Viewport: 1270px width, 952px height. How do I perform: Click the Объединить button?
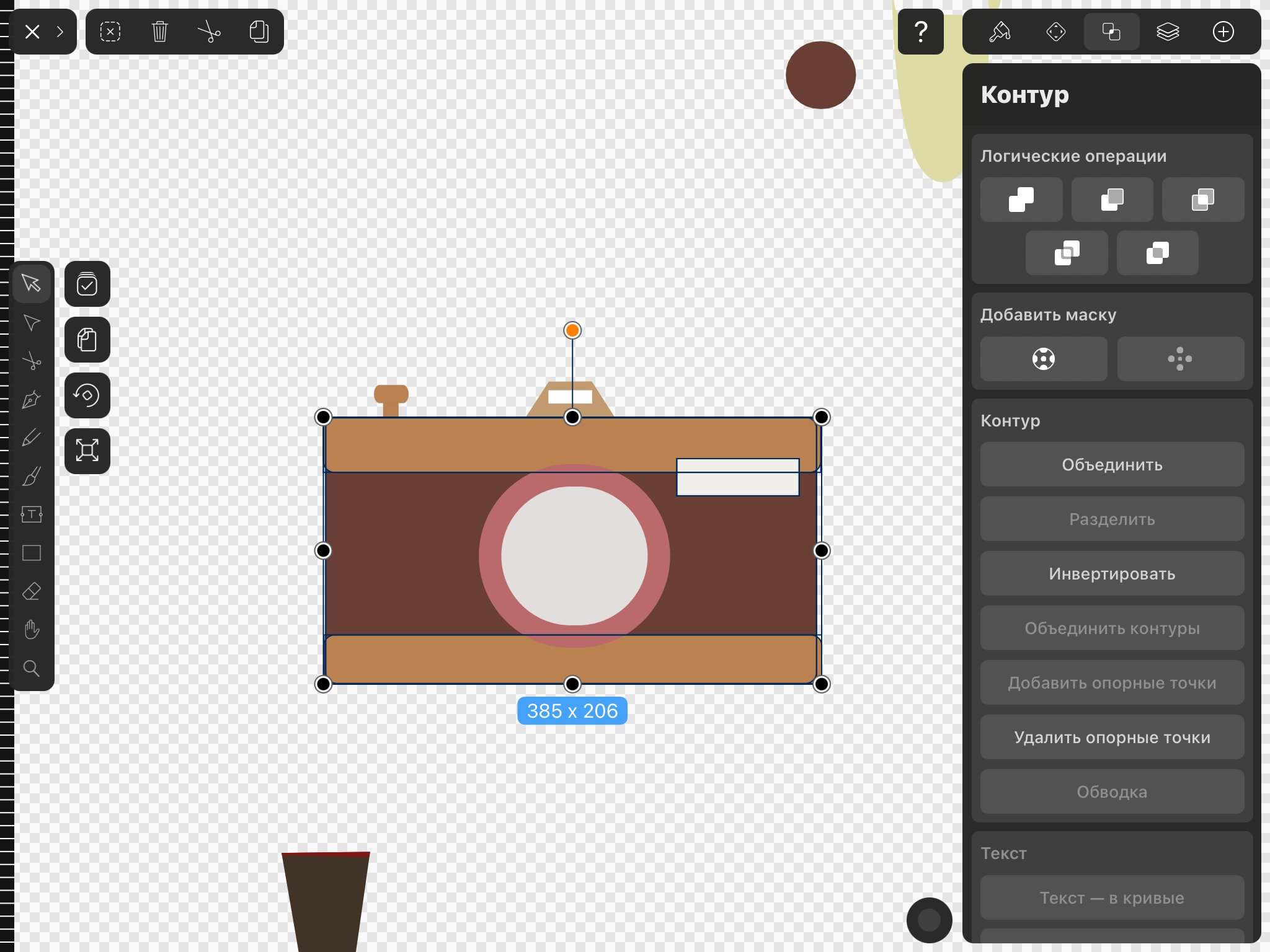click(x=1112, y=465)
